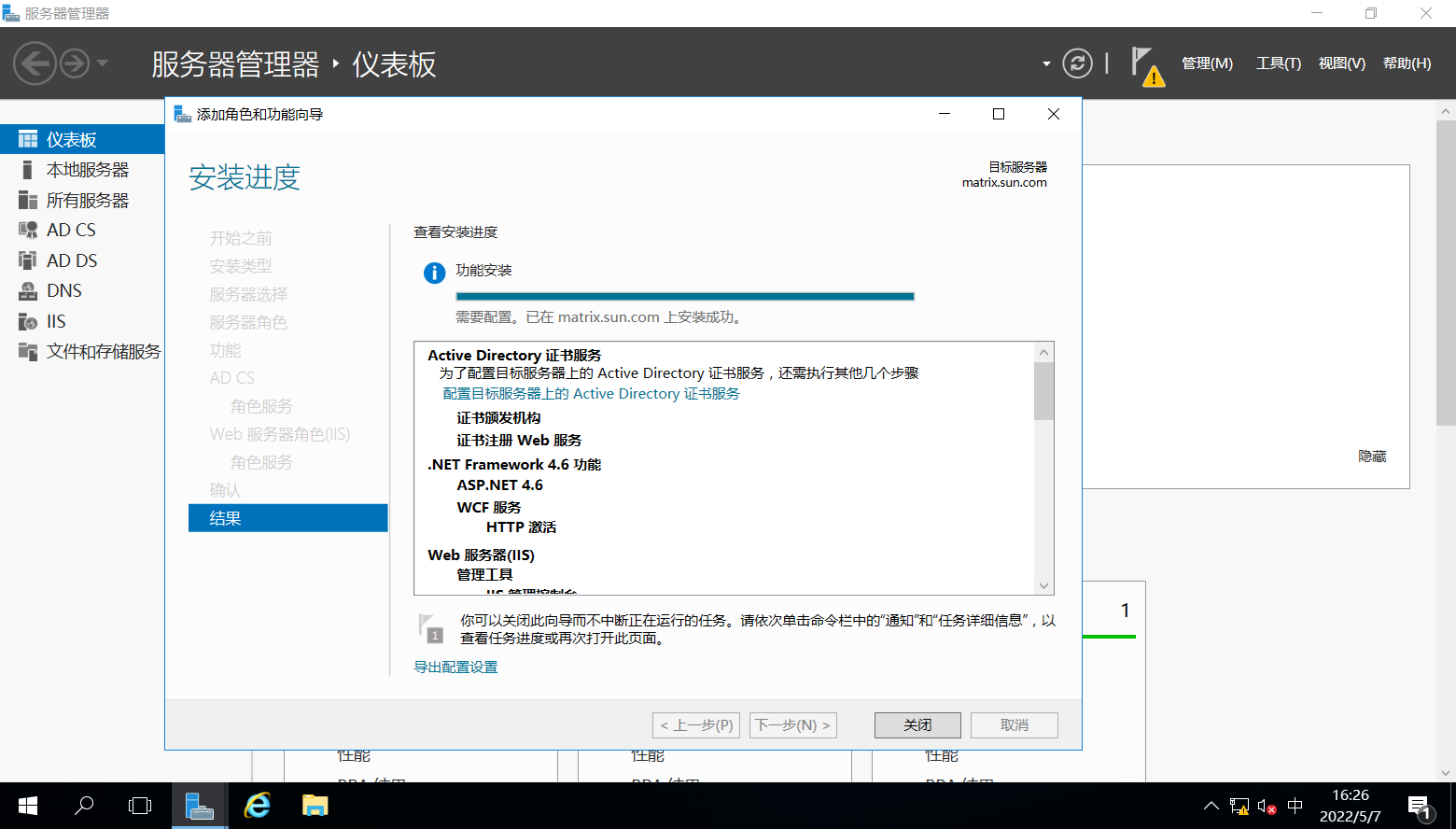Click the AD DS directory icon
Viewport: 1456px width, 829px height.
28,260
